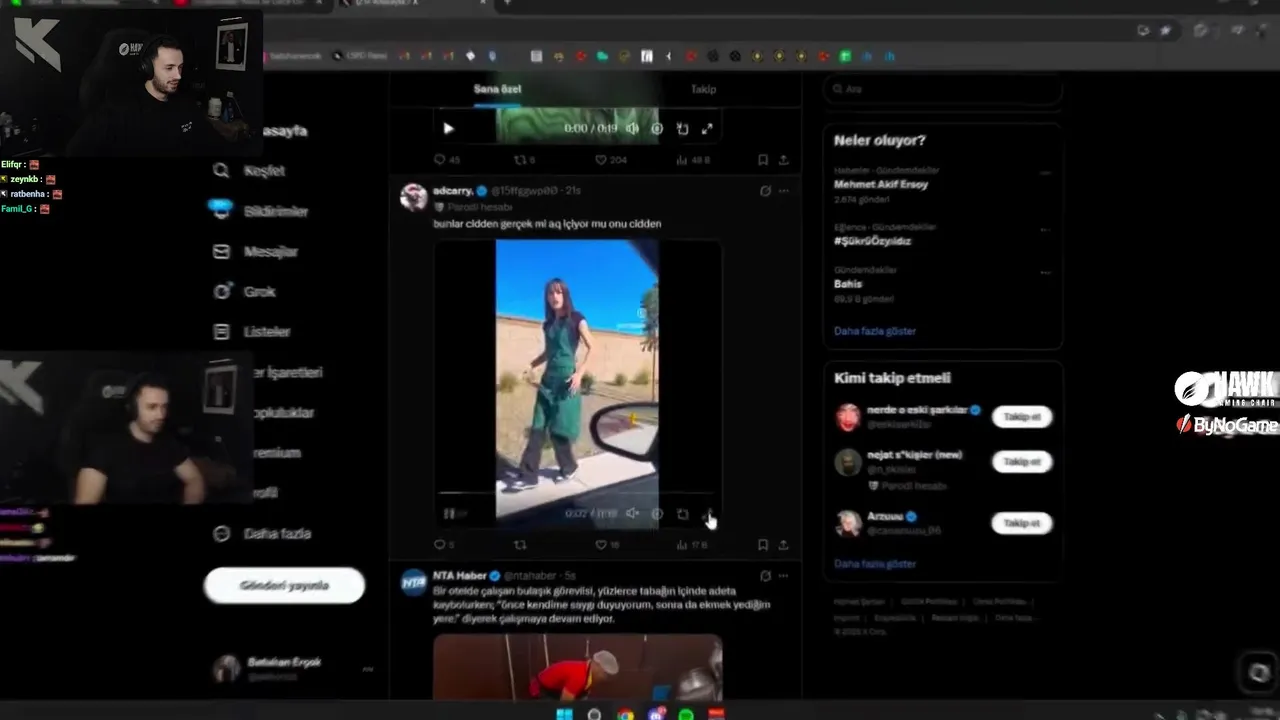The image size is (1280, 720).
Task: Play the top video at 0:00 / 0:19
Action: [x=448, y=128]
